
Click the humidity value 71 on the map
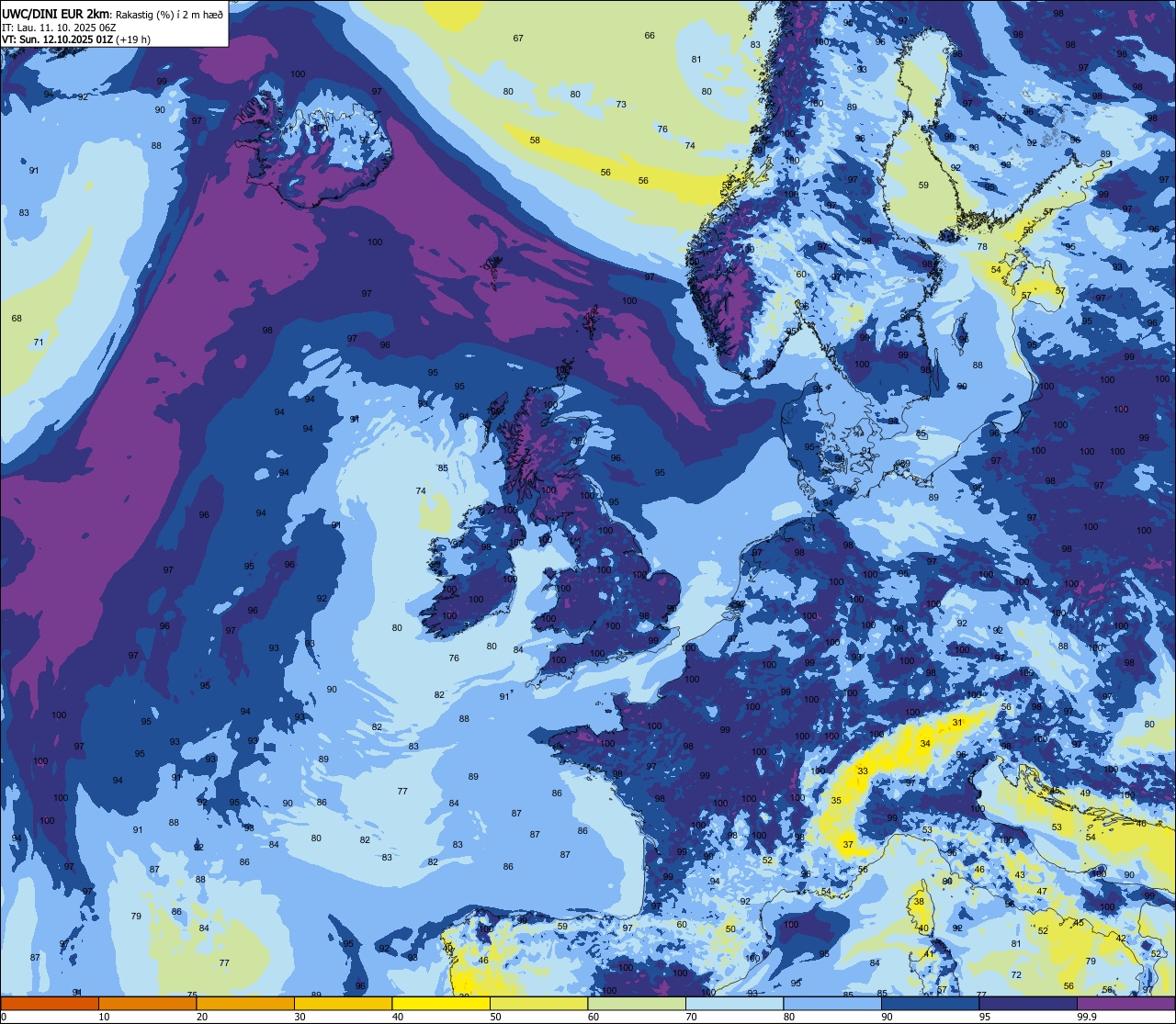click(39, 342)
